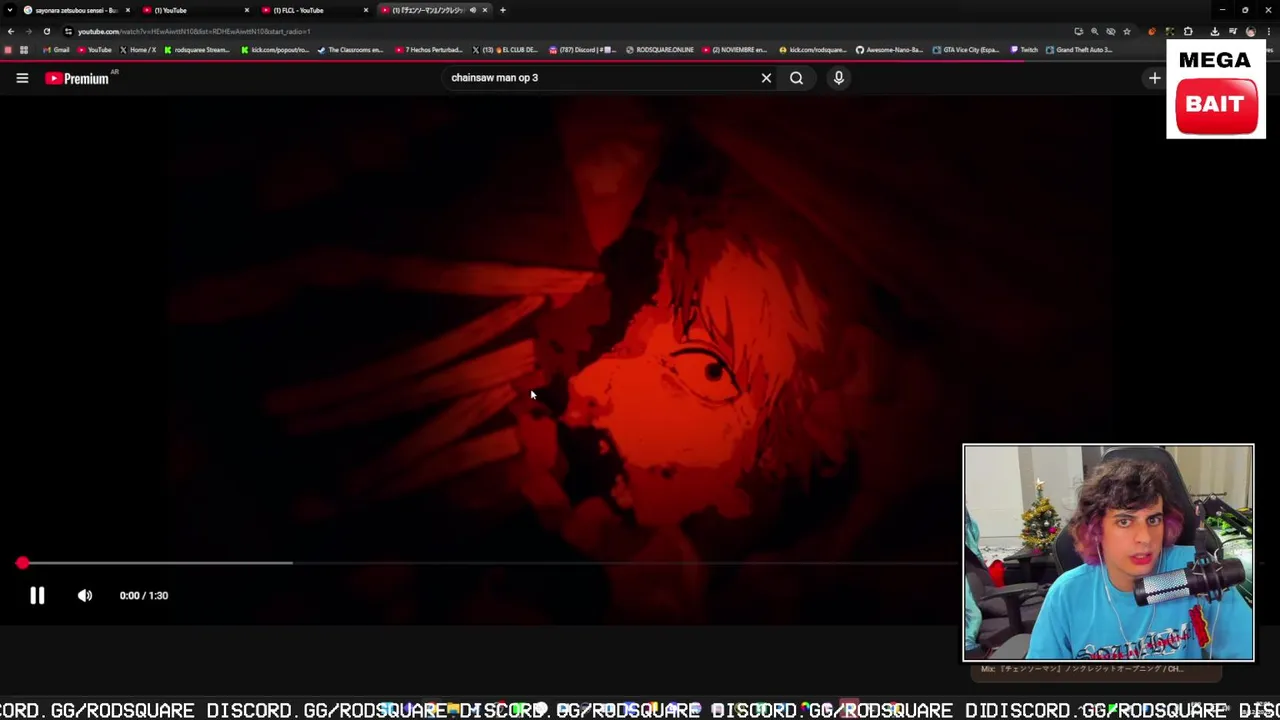1280x720 pixels.
Task: Open the cast/install screen icon
Action: [1078, 31]
